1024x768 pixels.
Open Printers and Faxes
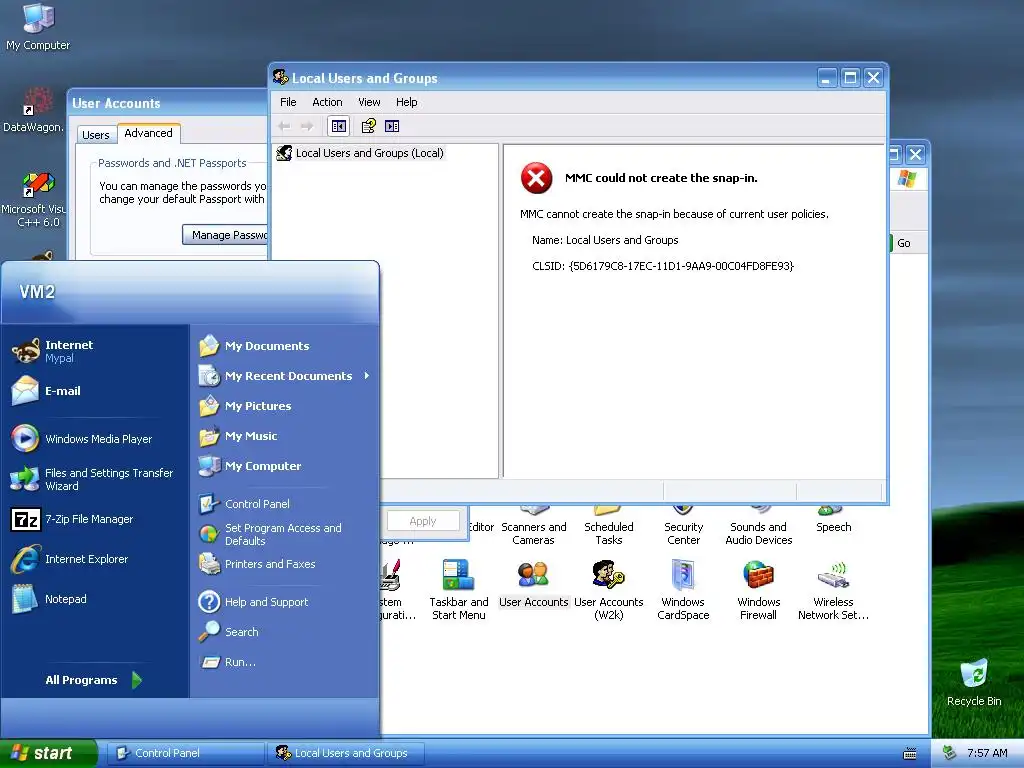point(257,564)
